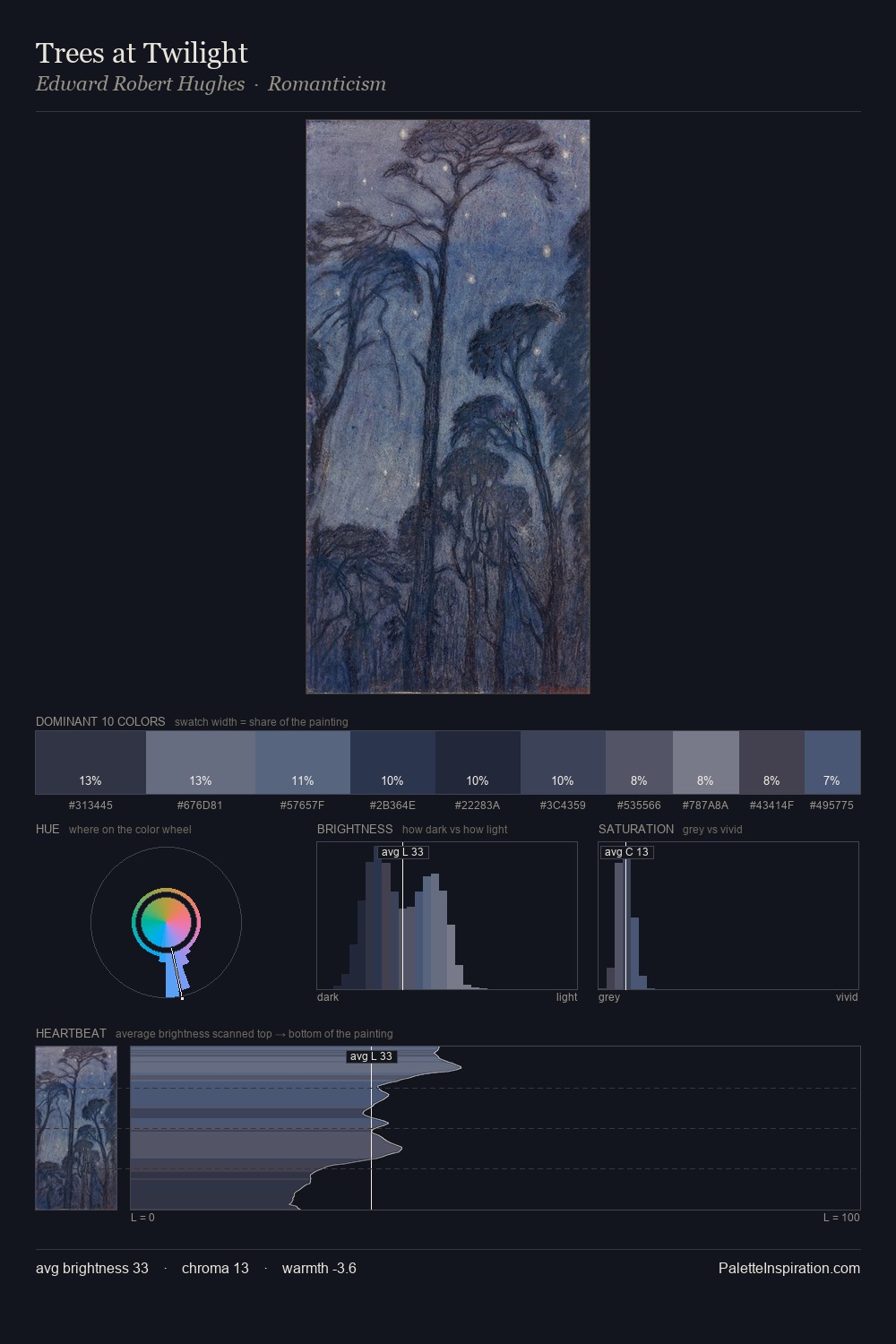Click hex code #495775 text
The image size is (896, 1344).
(831, 806)
